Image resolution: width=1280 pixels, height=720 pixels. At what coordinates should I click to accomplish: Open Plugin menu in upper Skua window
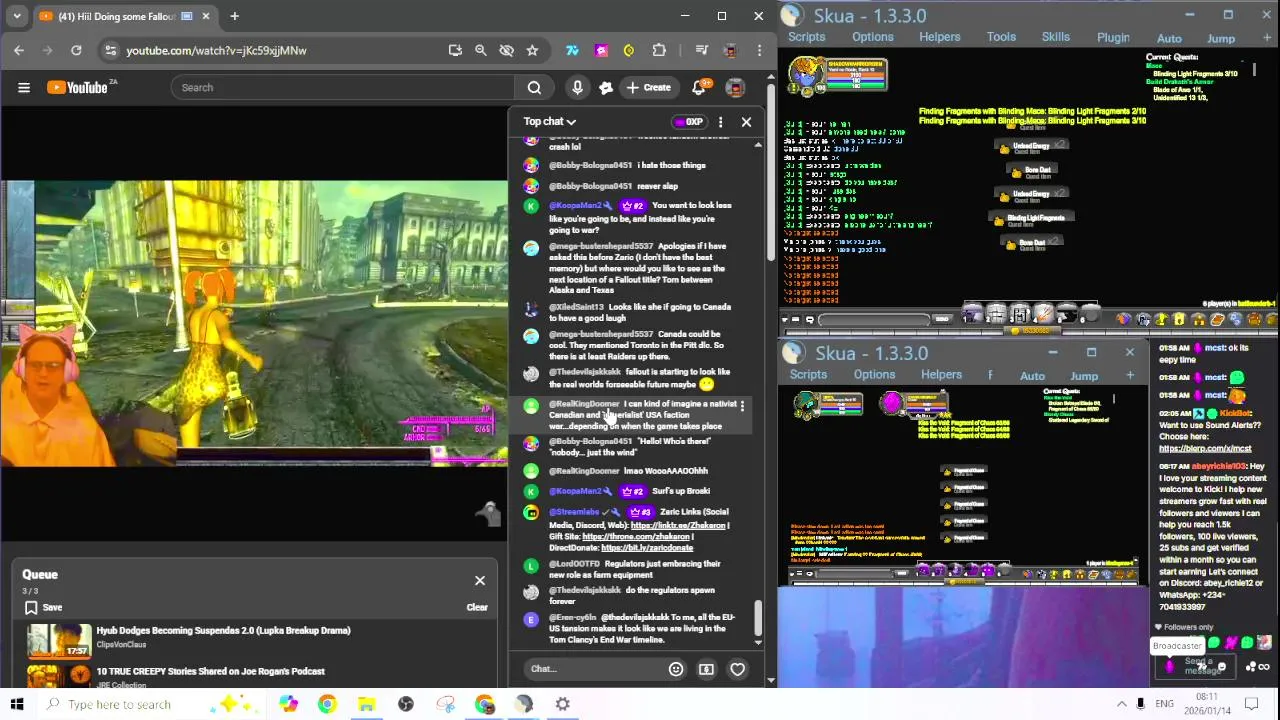[x=1113, y=38]
